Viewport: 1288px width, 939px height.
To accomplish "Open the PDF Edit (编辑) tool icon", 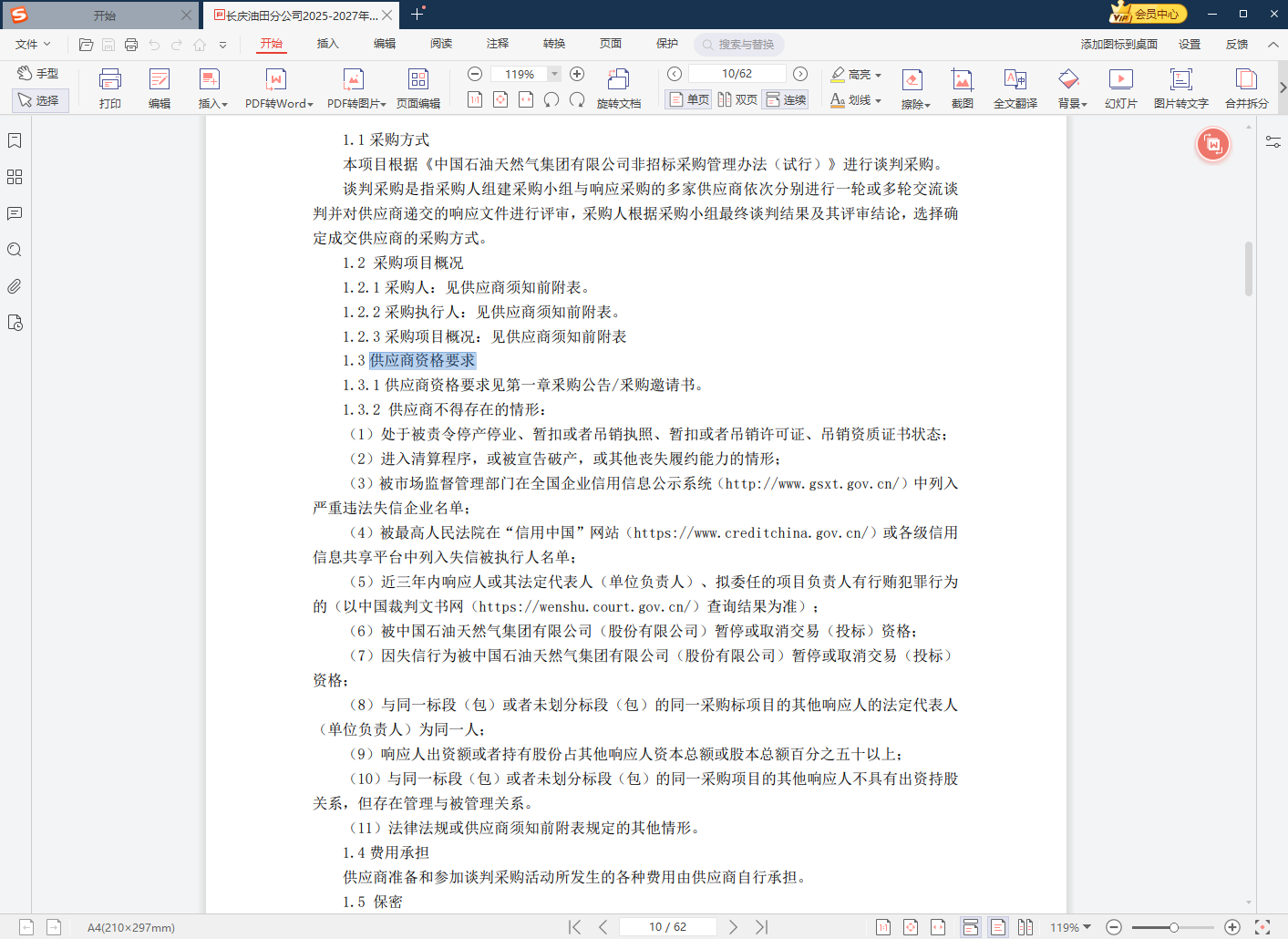I will point(160,79).
